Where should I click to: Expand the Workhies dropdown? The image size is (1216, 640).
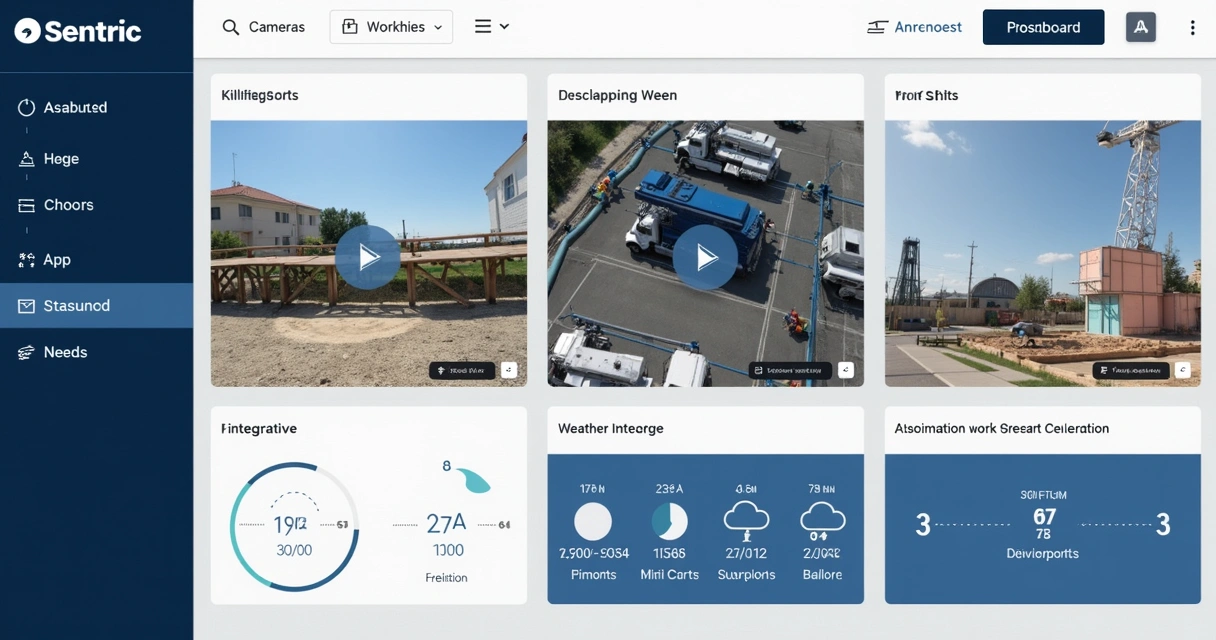click(x=391, y=26)
